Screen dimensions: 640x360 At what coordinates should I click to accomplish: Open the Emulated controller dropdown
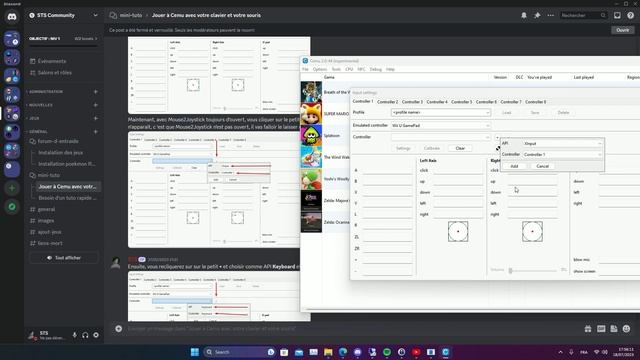(440, 126)
